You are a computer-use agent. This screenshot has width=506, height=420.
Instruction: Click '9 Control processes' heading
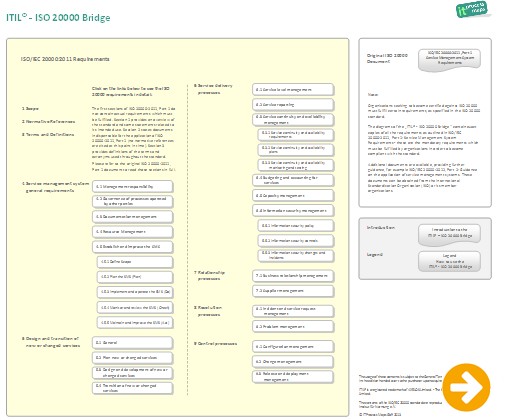click(216, 344)
